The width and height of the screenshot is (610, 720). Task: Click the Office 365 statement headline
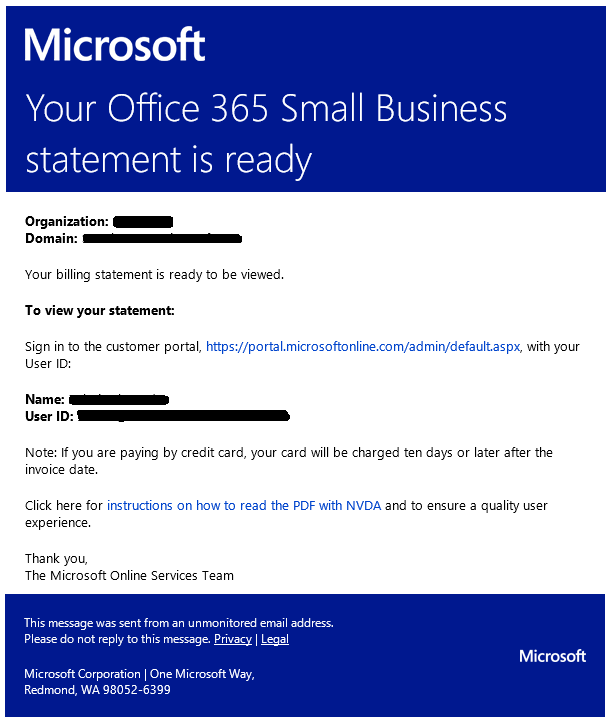click(x=266, y=134)
